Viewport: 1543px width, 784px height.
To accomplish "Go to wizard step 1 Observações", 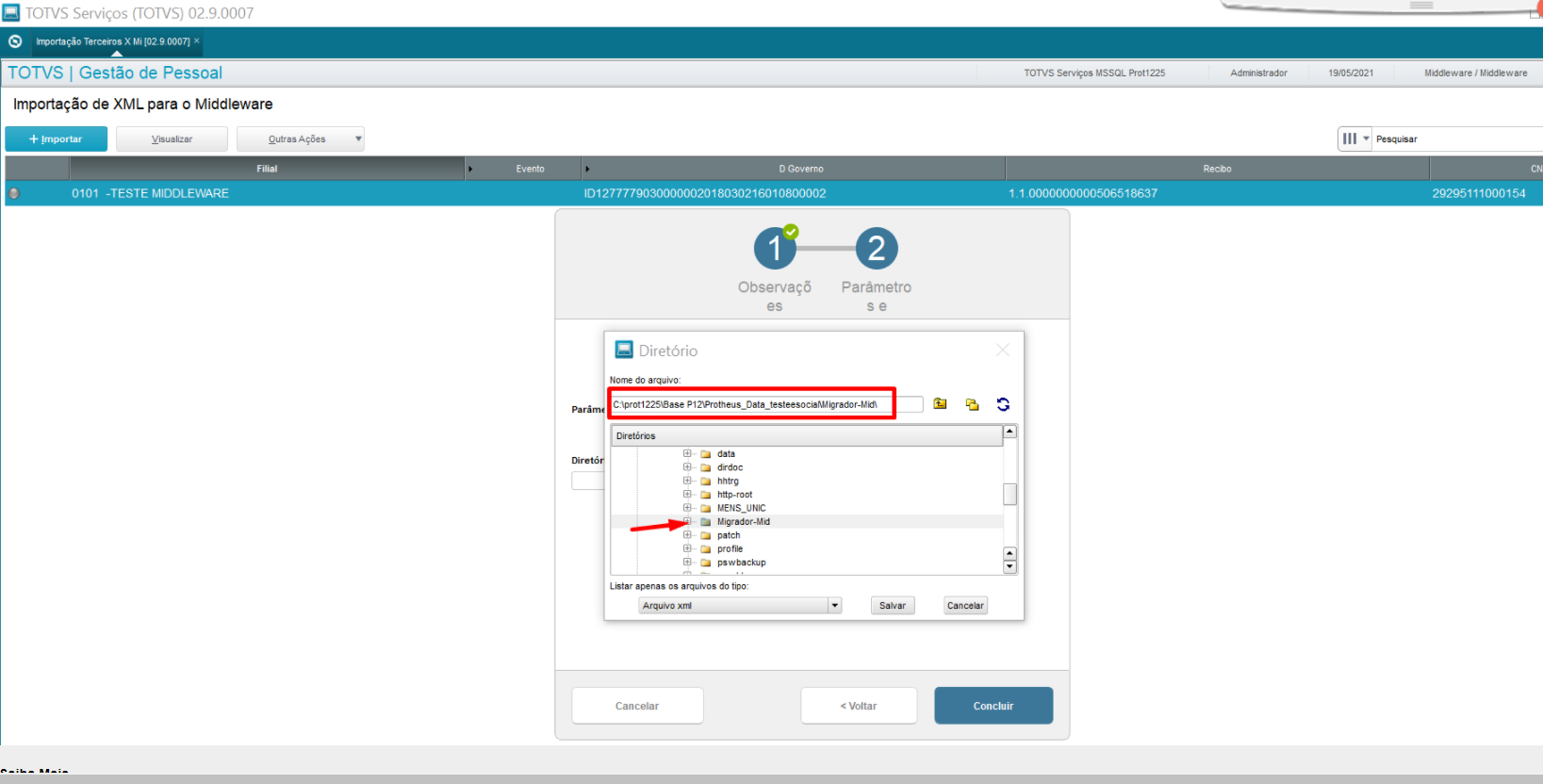I will 775,249.
